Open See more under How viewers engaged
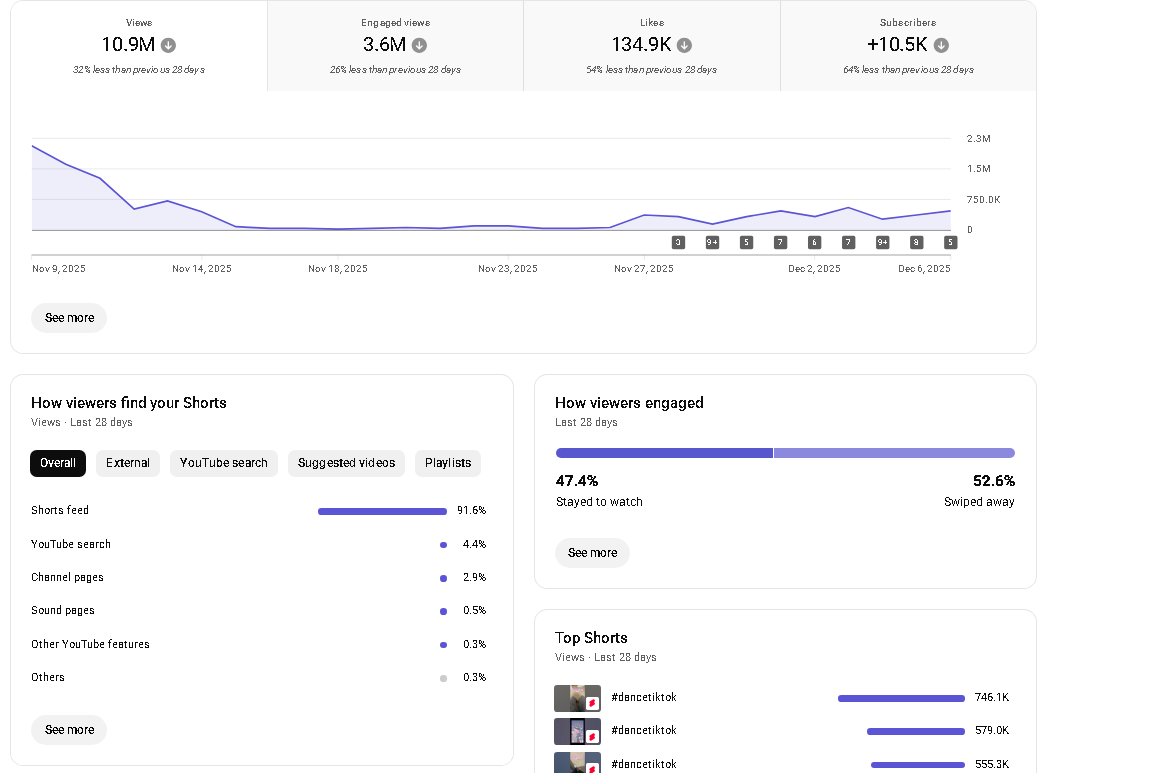 (592, 553)
